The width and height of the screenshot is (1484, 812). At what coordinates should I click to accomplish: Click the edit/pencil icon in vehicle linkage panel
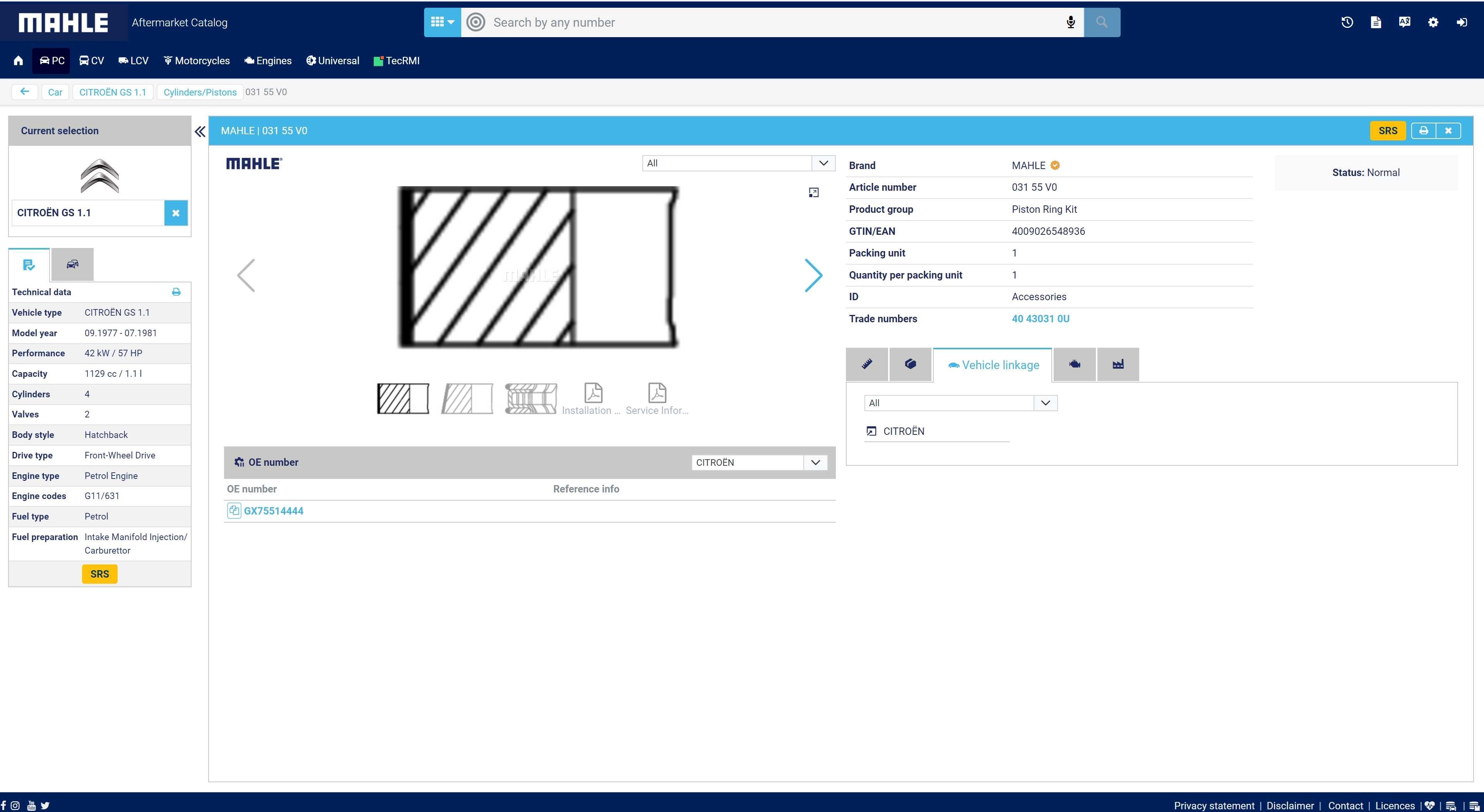click(x=868, y=364)
